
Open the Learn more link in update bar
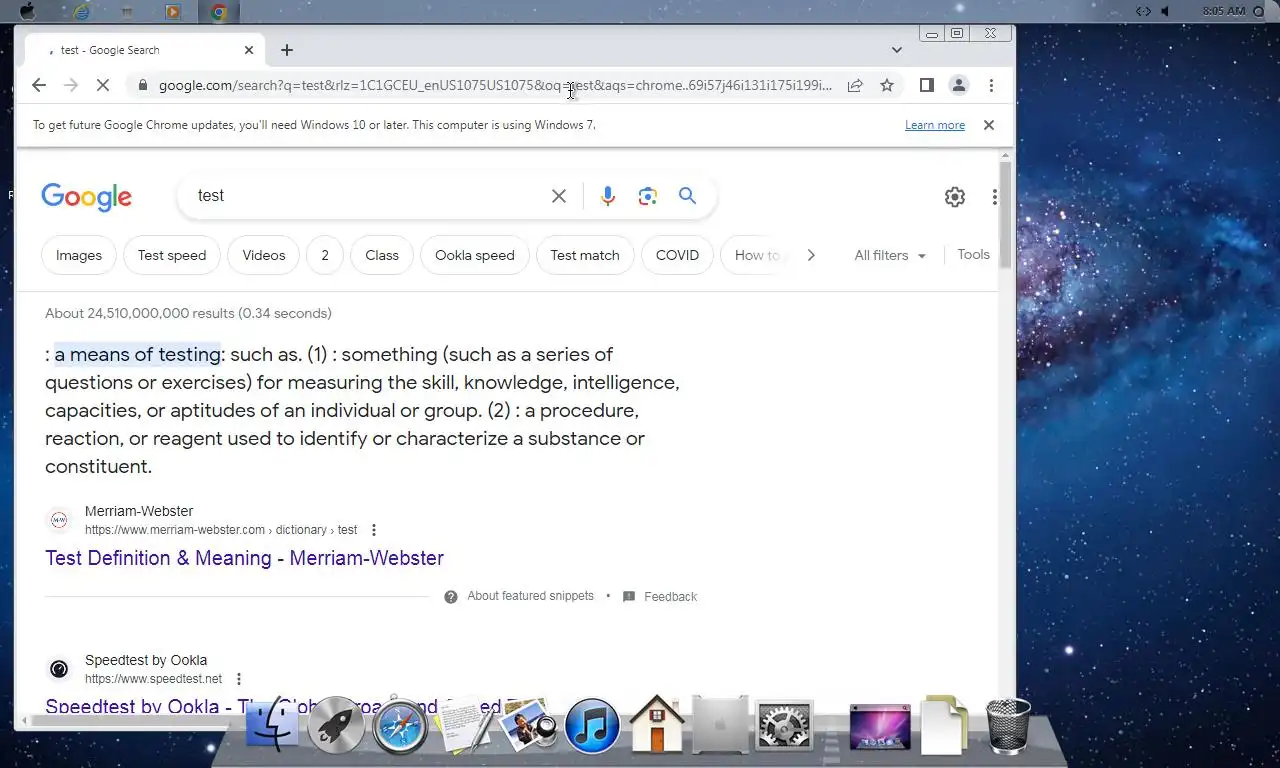[x=935, y=125]
